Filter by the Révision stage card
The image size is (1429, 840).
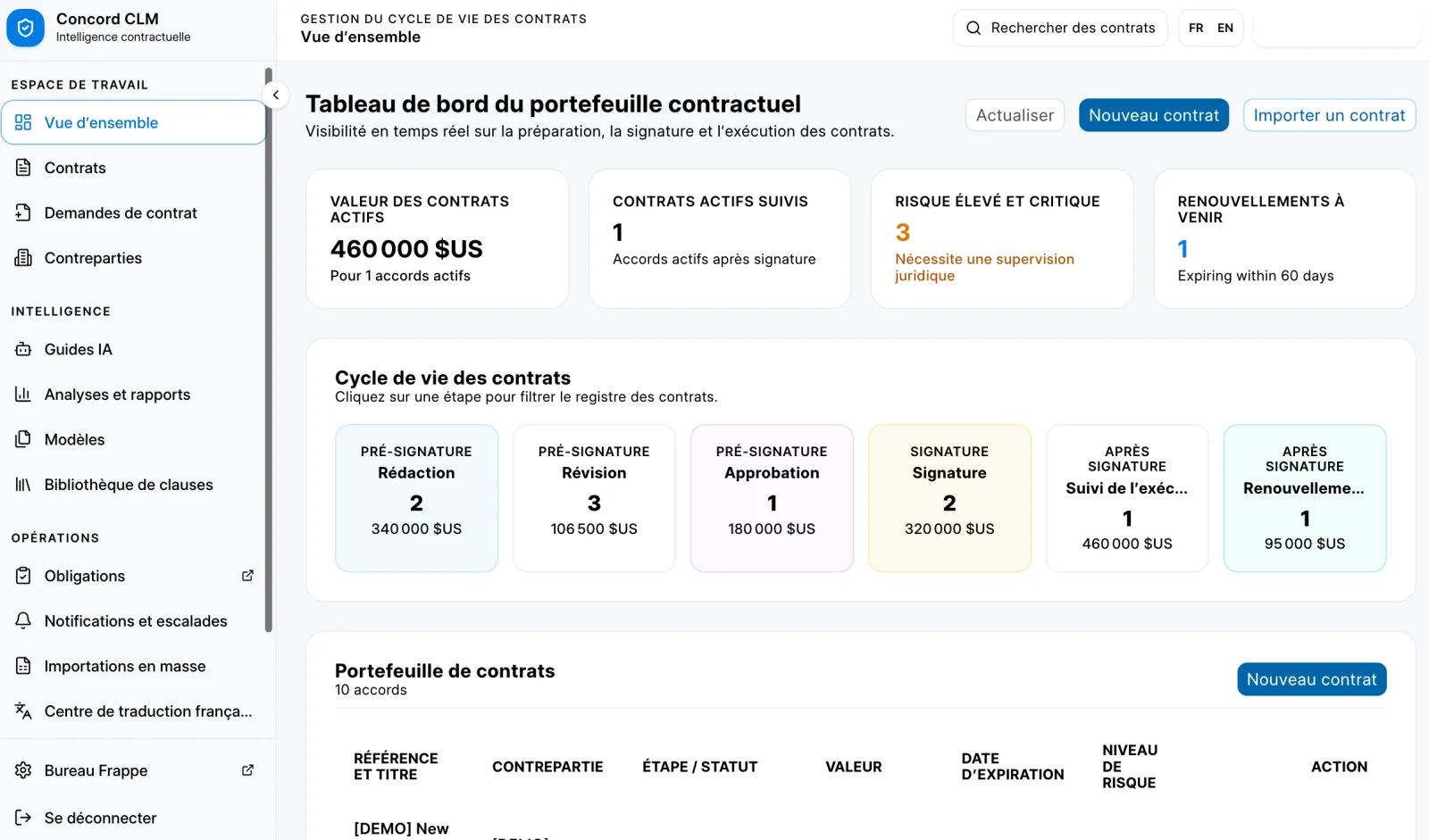594,498
